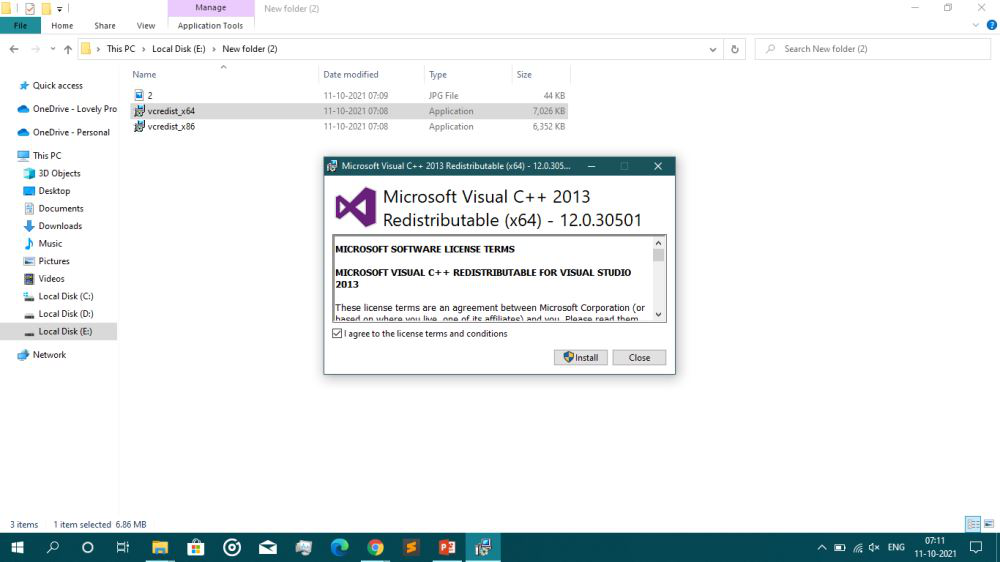
Task: Open Local Disk (D:) in sidebar
Action: (x=58, y=314)
